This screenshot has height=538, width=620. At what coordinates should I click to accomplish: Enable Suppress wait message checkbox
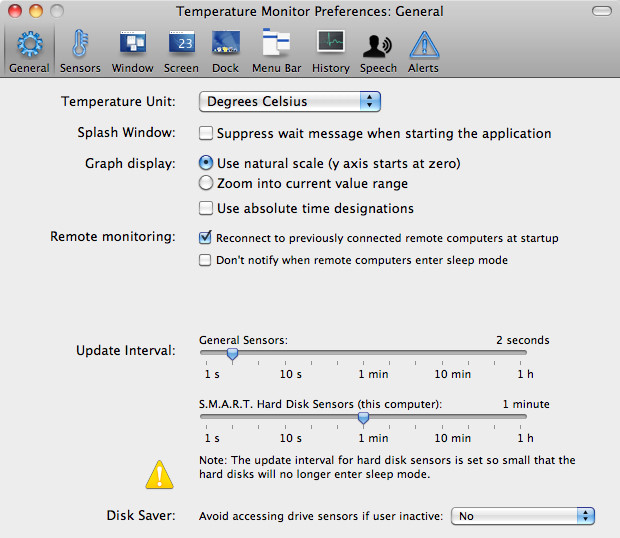(206, 133)
